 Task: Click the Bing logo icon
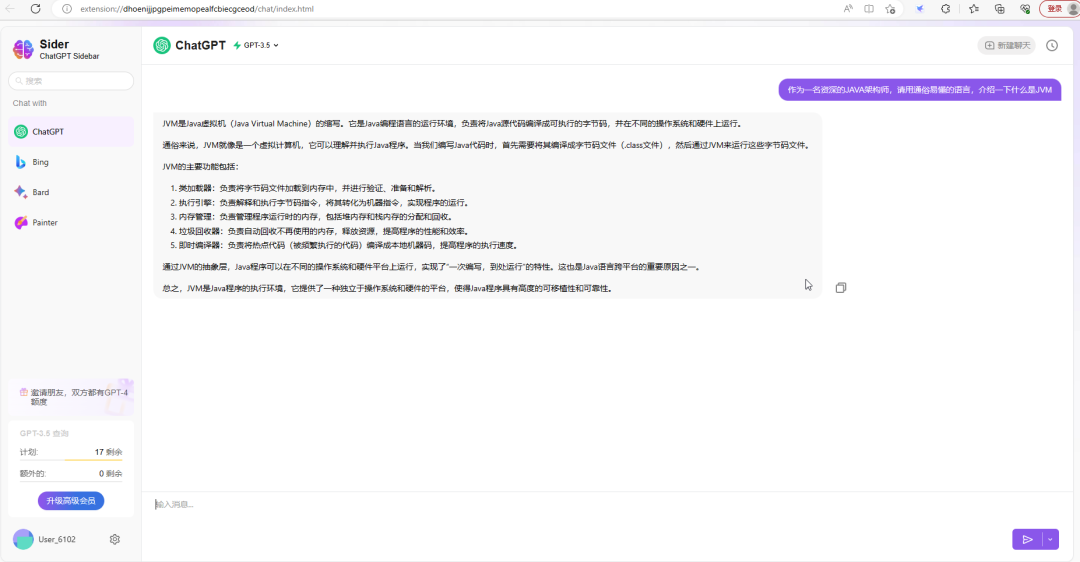(x=21, y=162)
